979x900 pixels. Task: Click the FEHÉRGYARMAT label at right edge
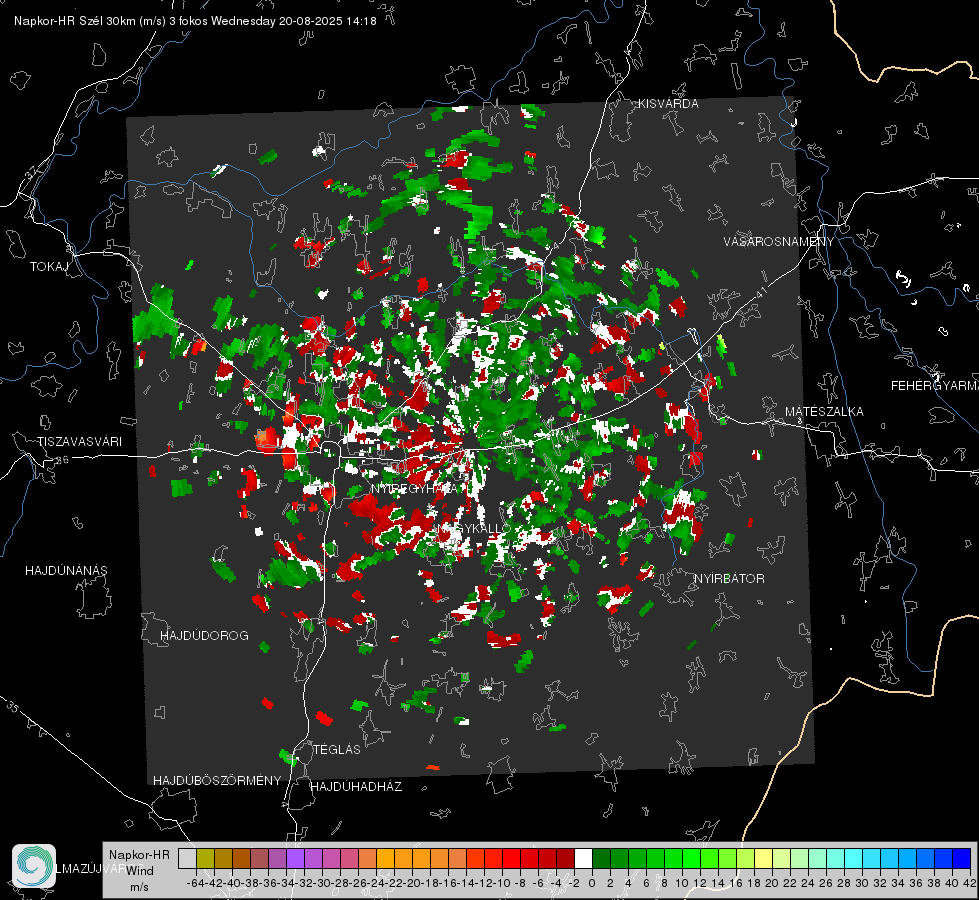coord(934,386)
